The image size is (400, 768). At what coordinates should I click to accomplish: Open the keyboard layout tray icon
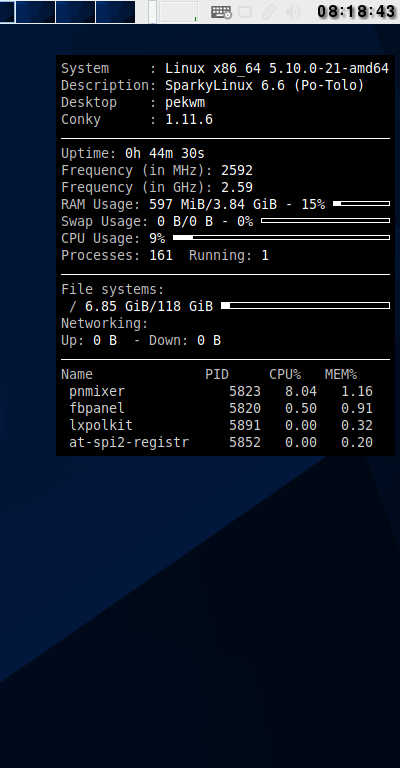(x=221, y=12)
